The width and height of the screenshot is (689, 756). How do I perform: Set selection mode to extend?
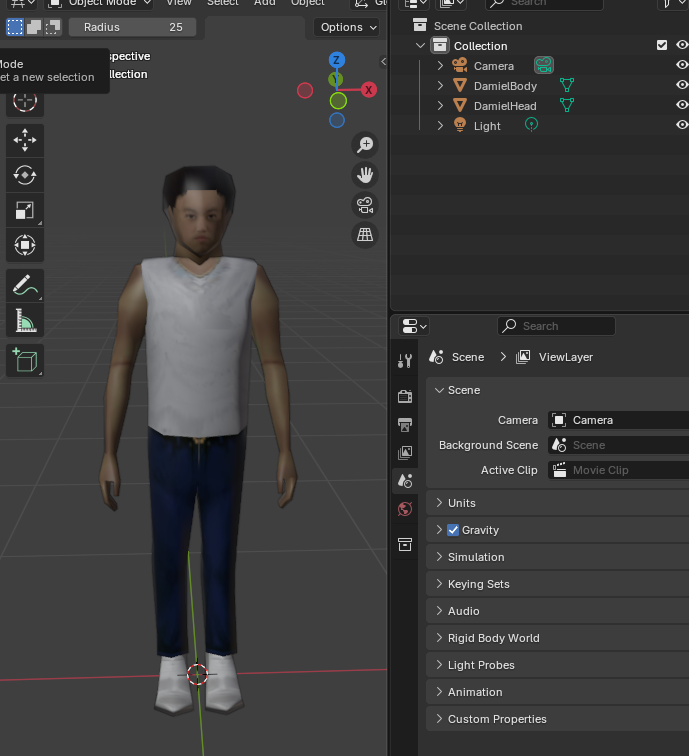(34, 27)
